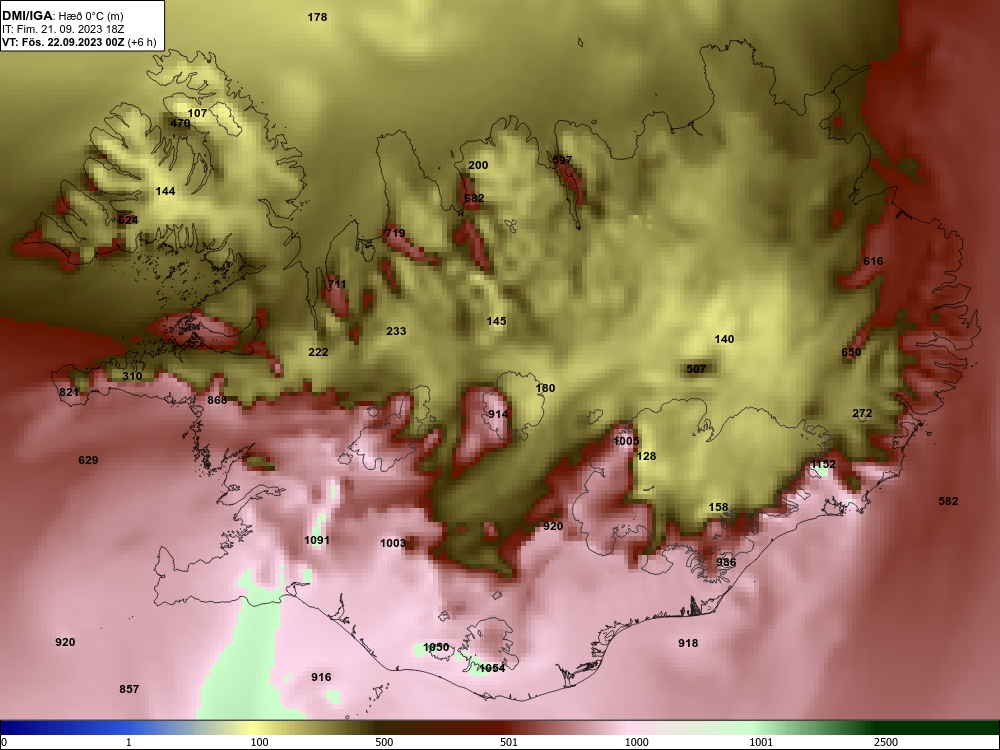Select the map value 914
The image size is (1000, 750).
click(498, 415)
